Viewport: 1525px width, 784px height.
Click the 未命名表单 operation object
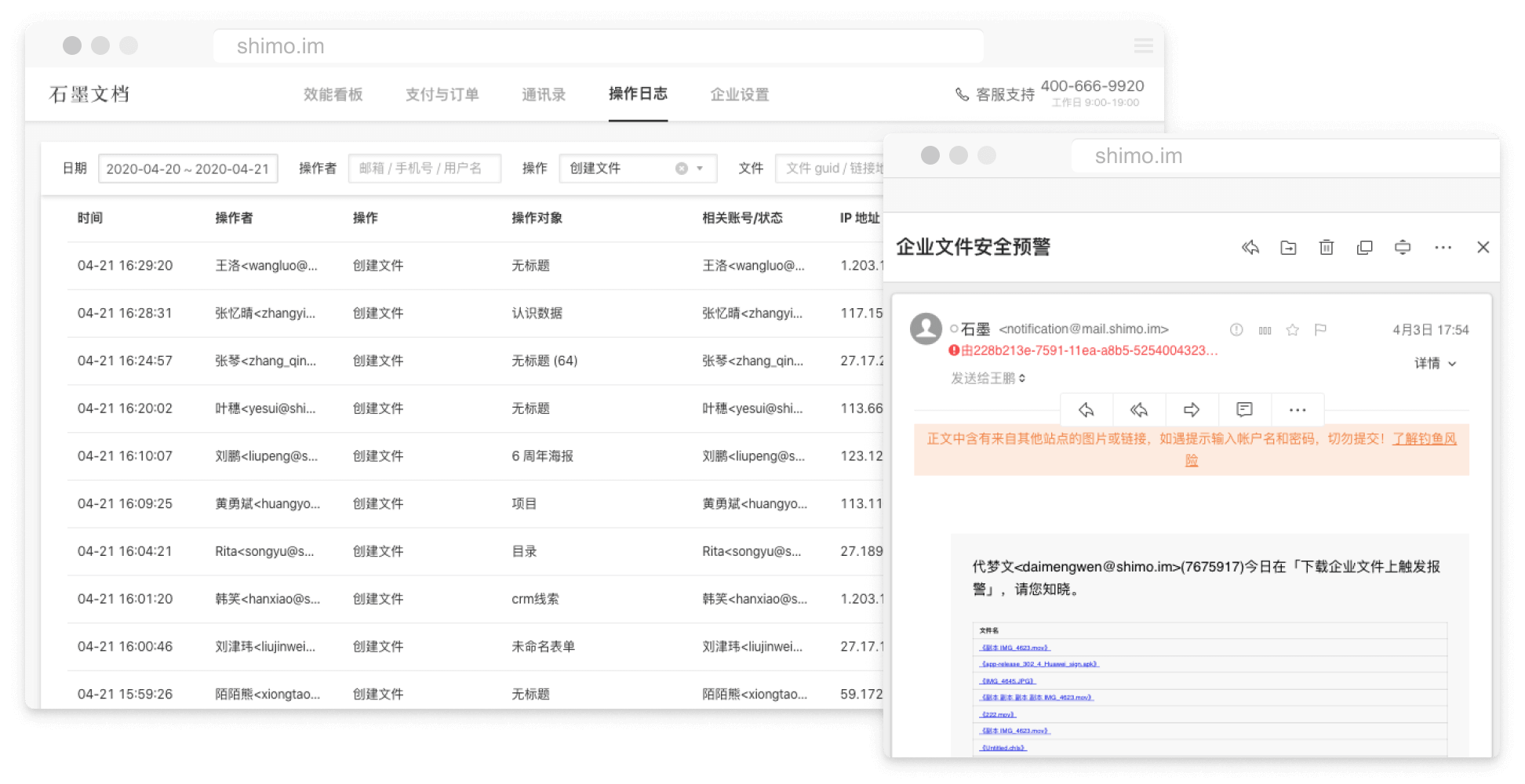543,647
